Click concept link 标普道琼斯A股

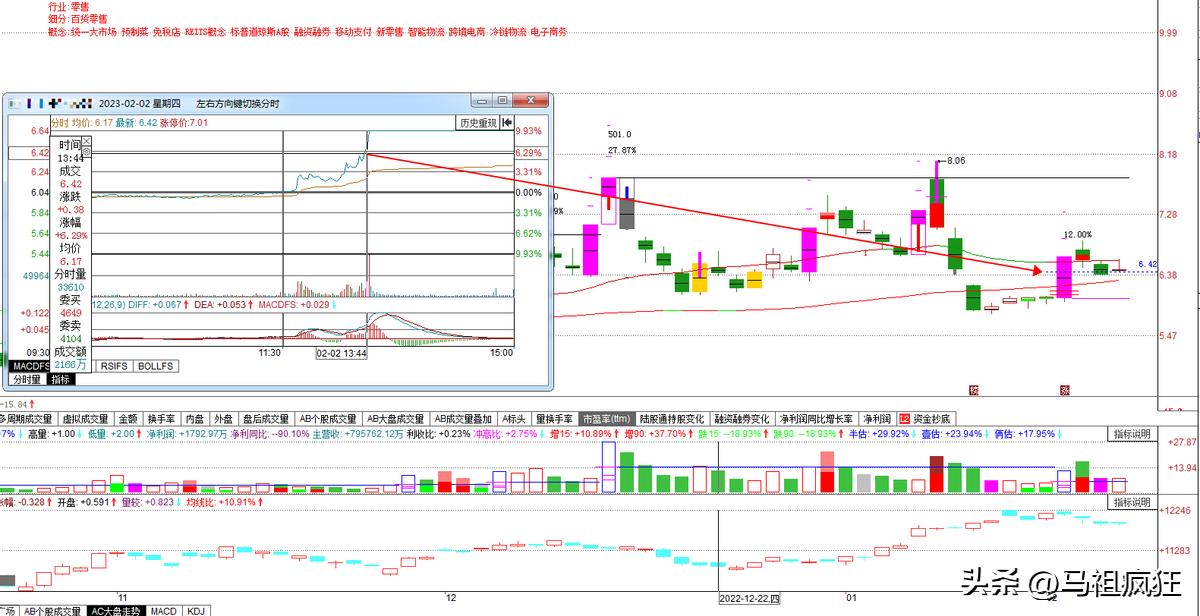(259, 32)
